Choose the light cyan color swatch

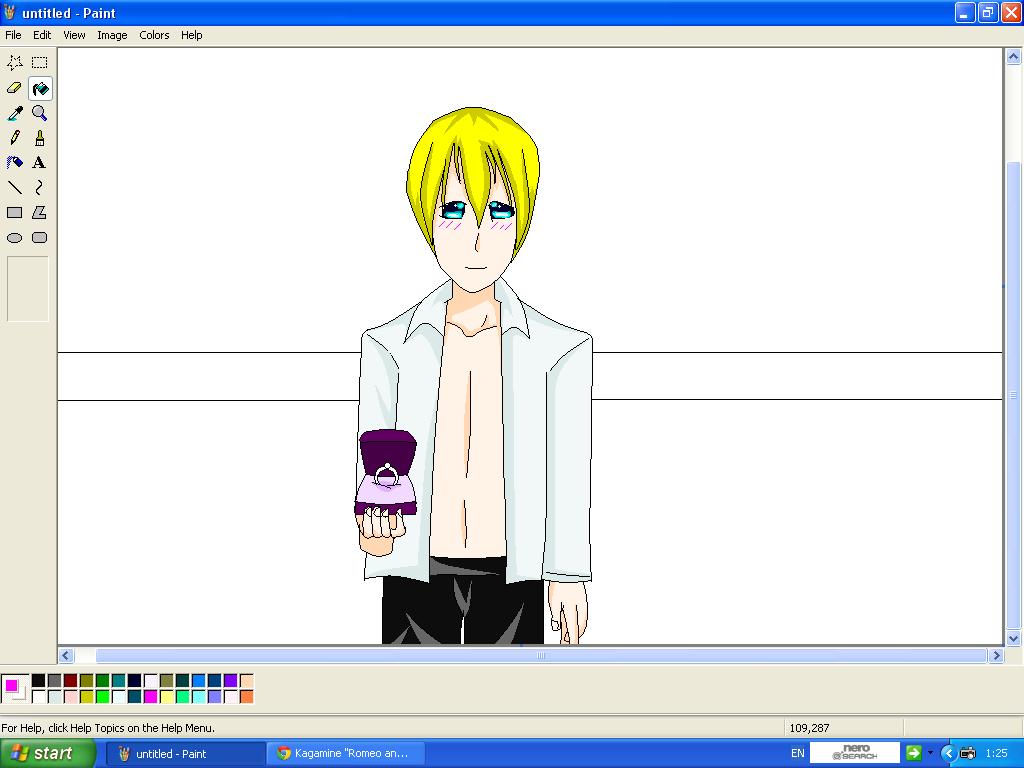(199, 697)
